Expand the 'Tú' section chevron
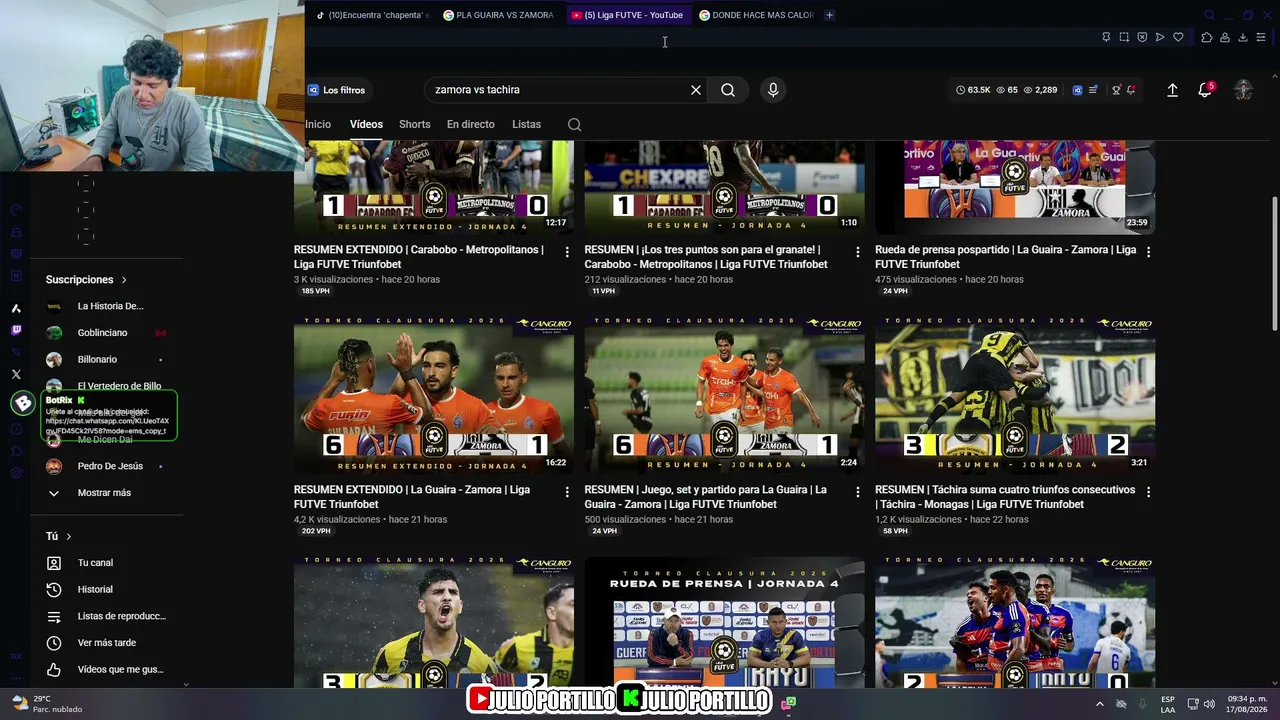The width and height of the screenshot is (1280, 720). pos(69,537)
